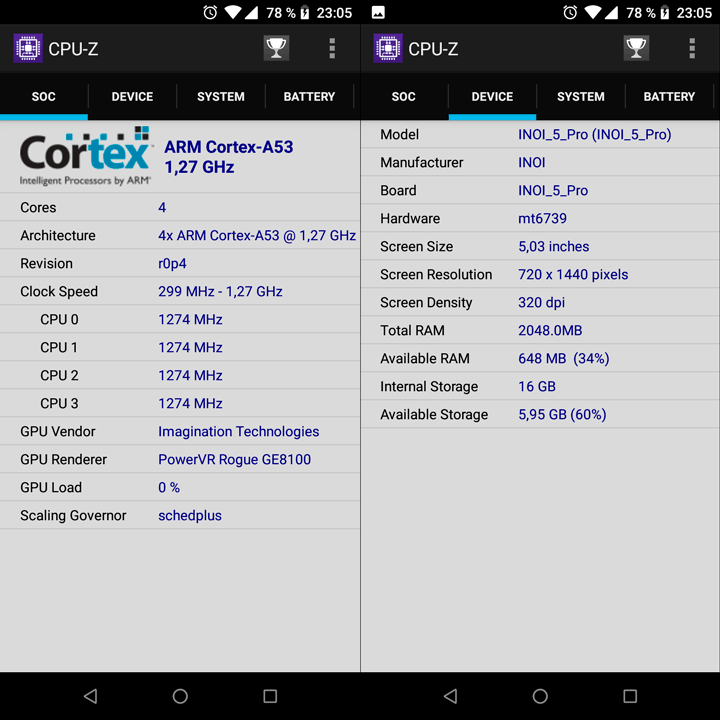Open SYSTEM tab in right screen
Viewport: 720px width, 720px height.
(581, 97)
